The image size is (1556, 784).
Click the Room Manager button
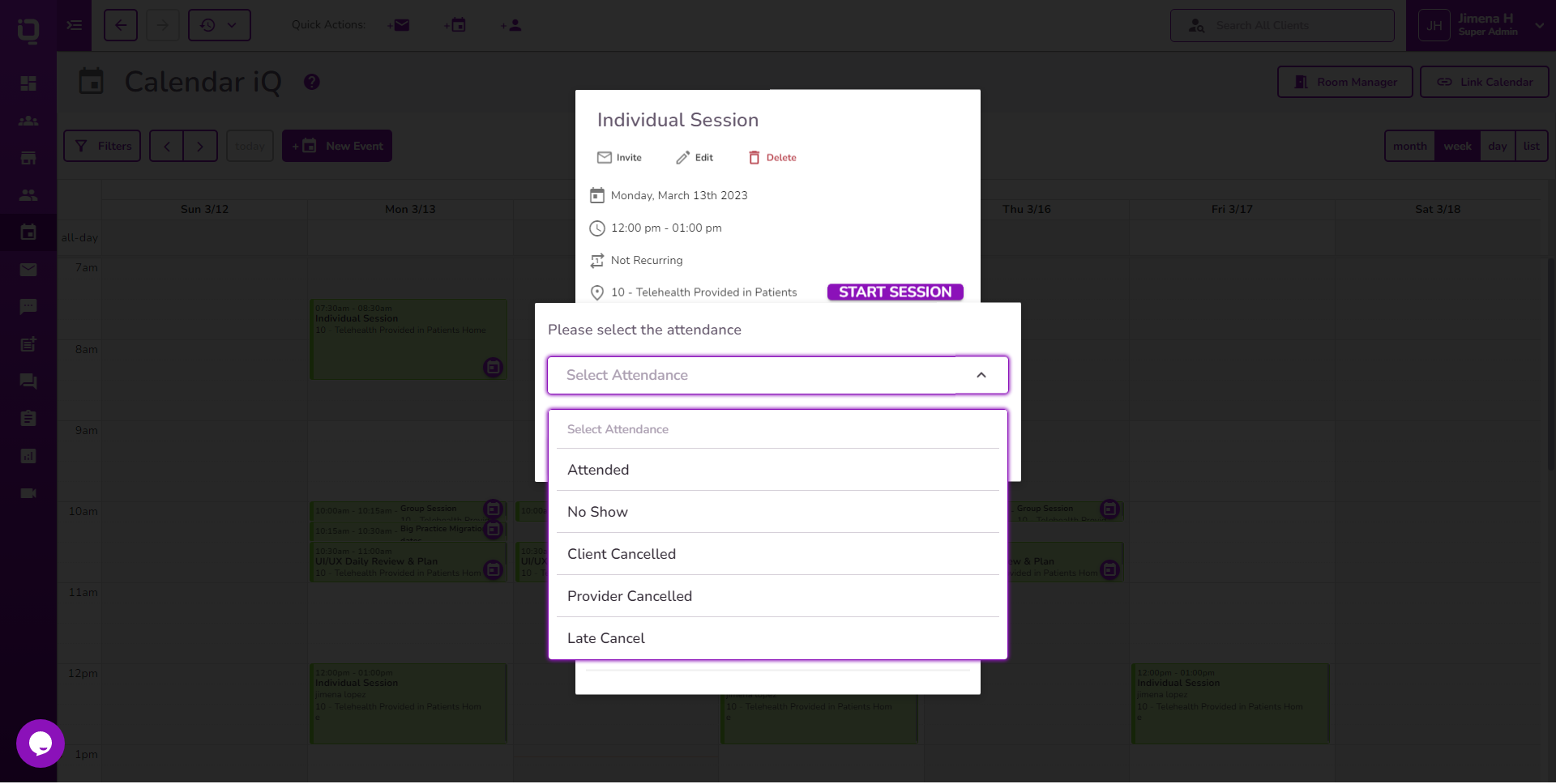pos(1345,82)
